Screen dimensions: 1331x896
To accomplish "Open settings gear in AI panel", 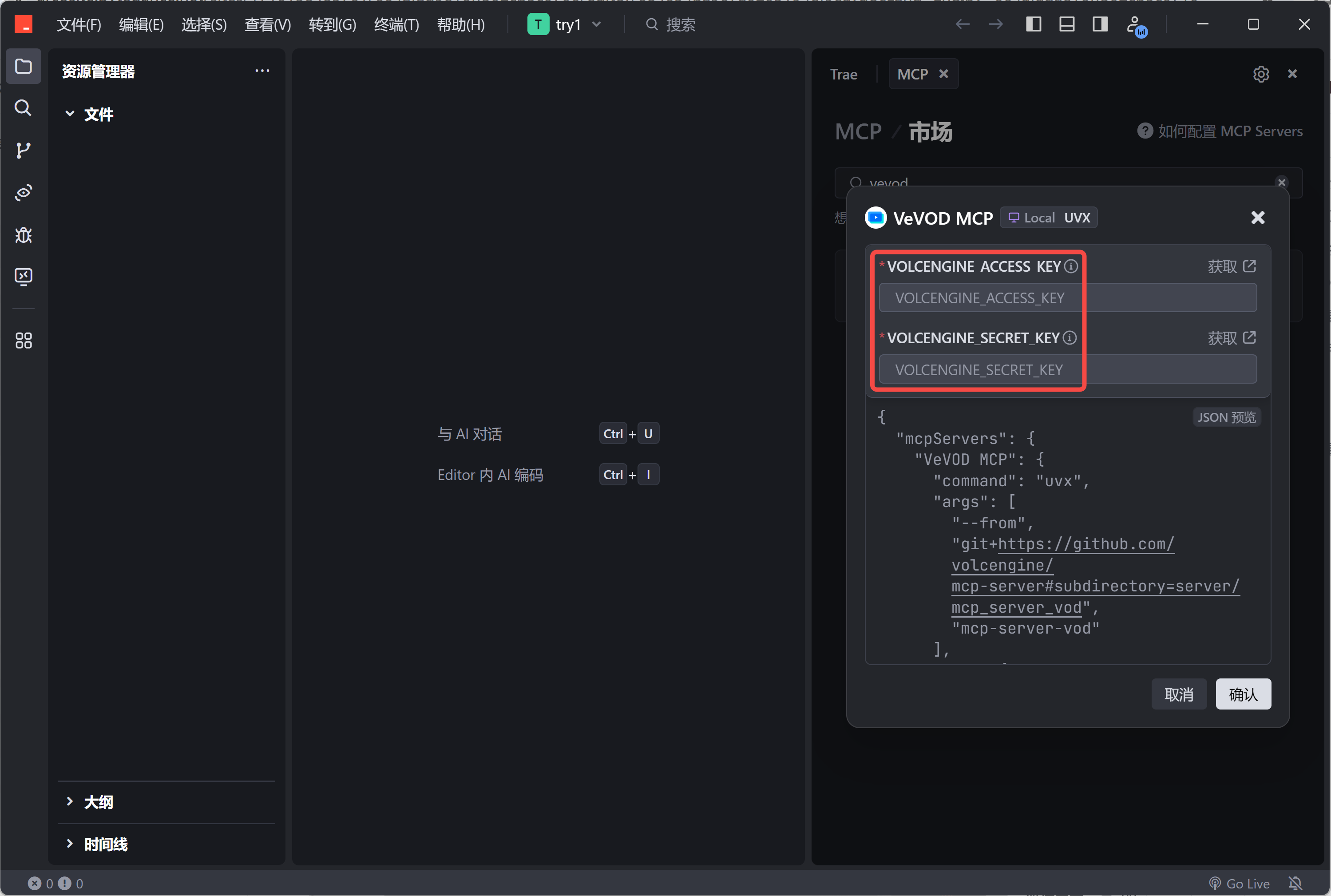I will [x=1261, y=74].
